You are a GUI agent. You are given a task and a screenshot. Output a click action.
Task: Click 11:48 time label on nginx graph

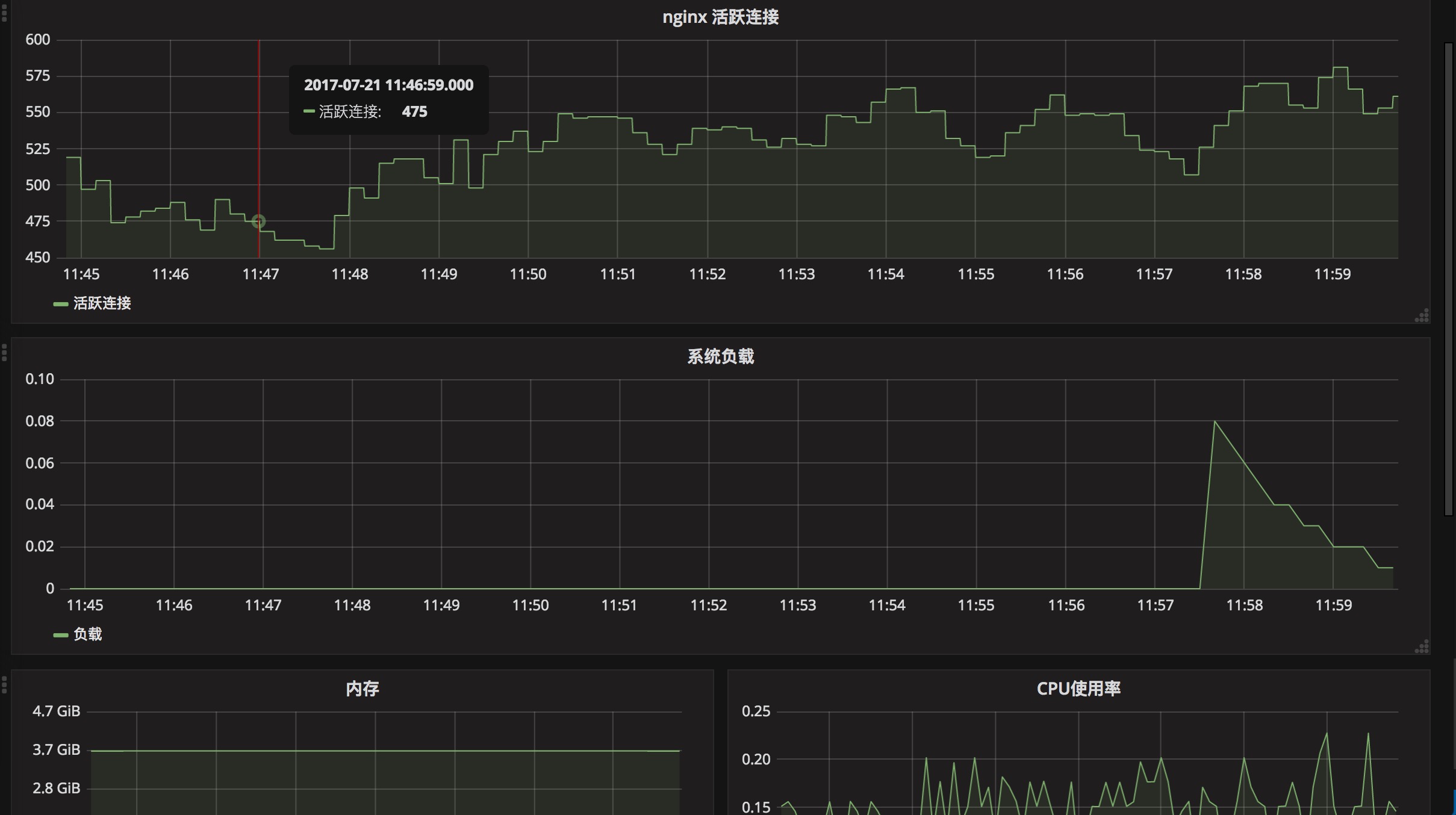click(350, 274)
